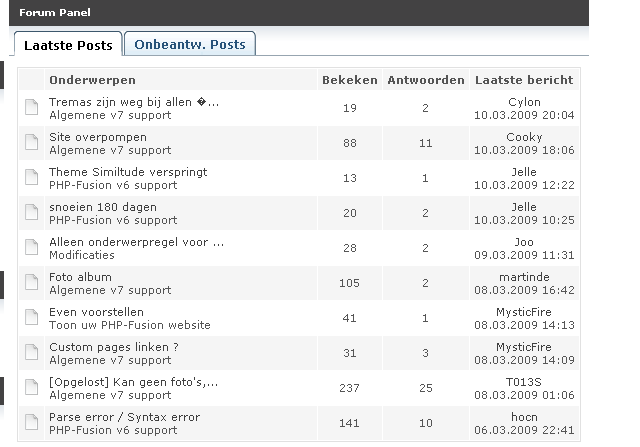Click page icon beside Theme Similtude verspringt
640x447 pixels.
(31, 178)
